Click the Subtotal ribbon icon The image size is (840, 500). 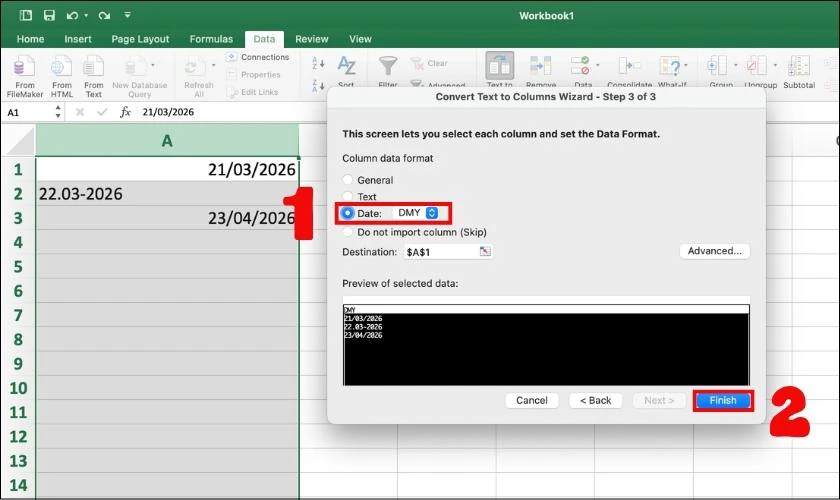tap(799, 67)
